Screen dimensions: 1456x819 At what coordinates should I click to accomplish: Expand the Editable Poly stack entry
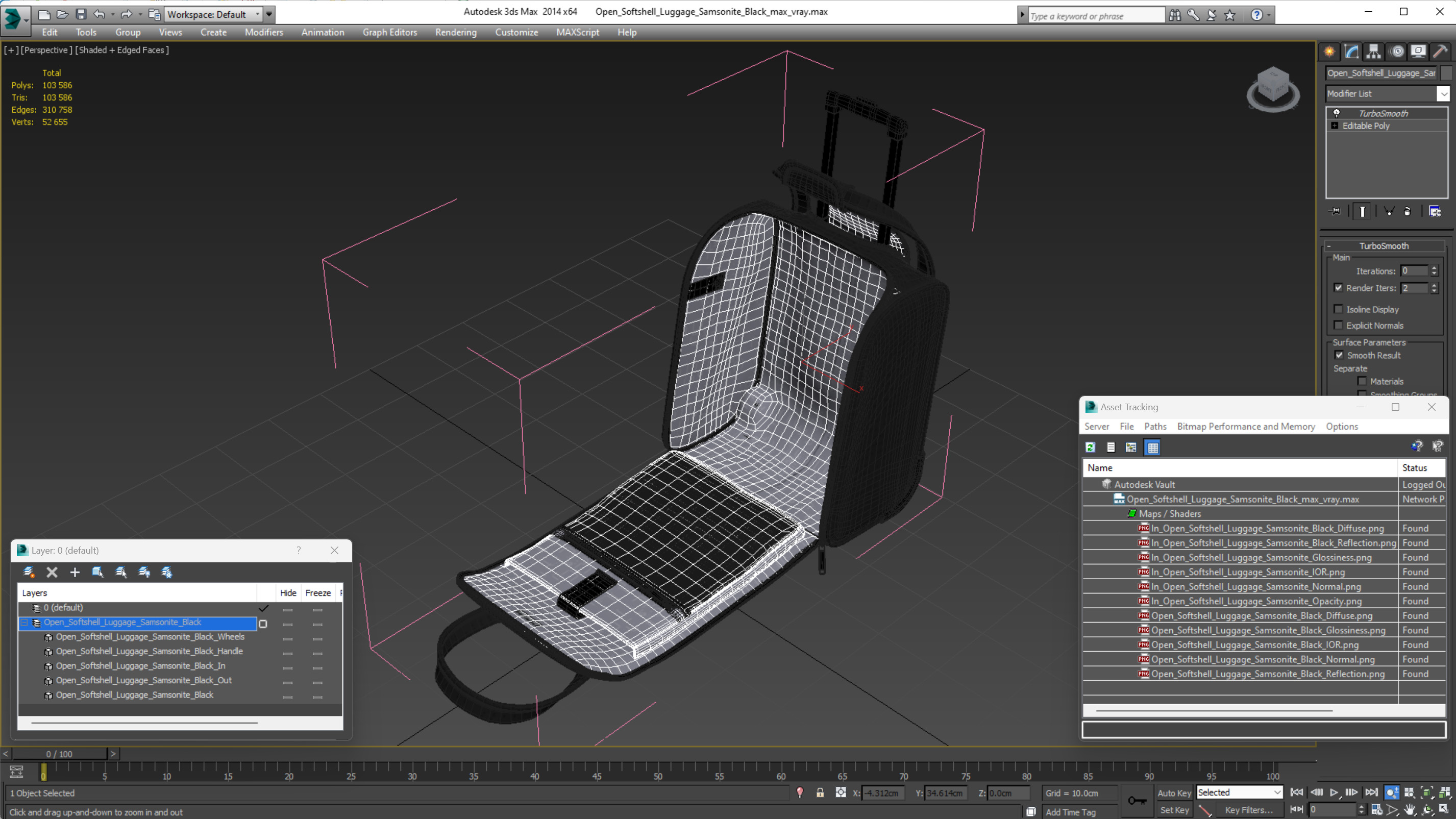[1335, 126]
